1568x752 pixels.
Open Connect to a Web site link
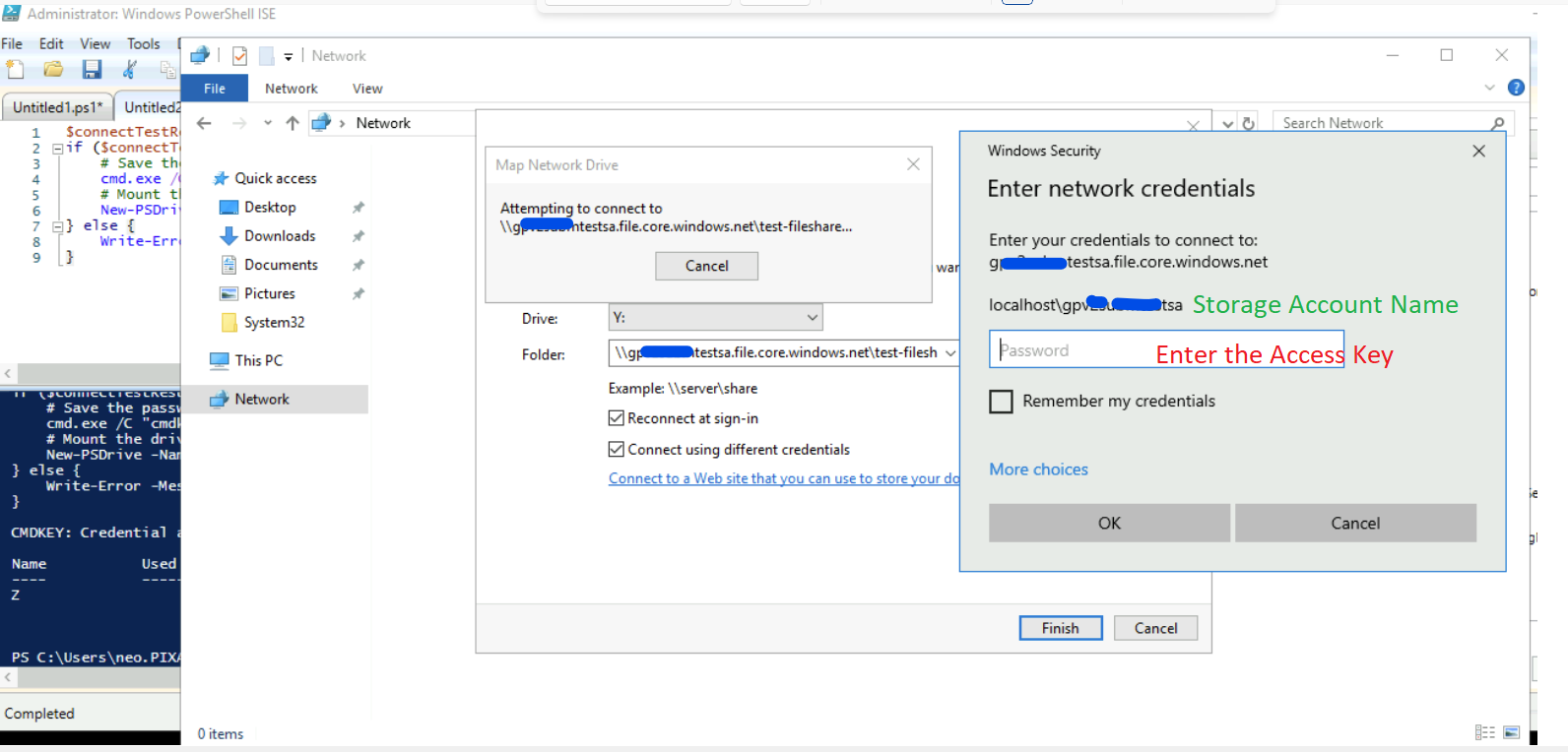coord(784,478)
